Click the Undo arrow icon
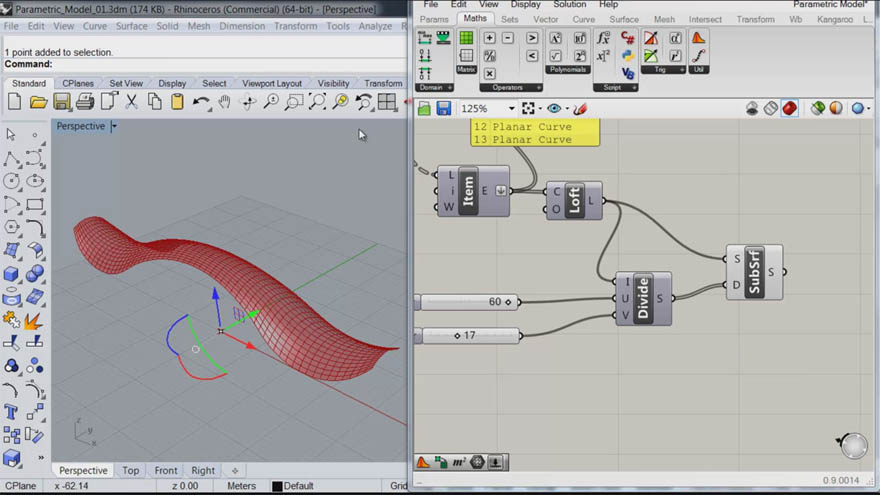880x495 pixels. point(200,102)
